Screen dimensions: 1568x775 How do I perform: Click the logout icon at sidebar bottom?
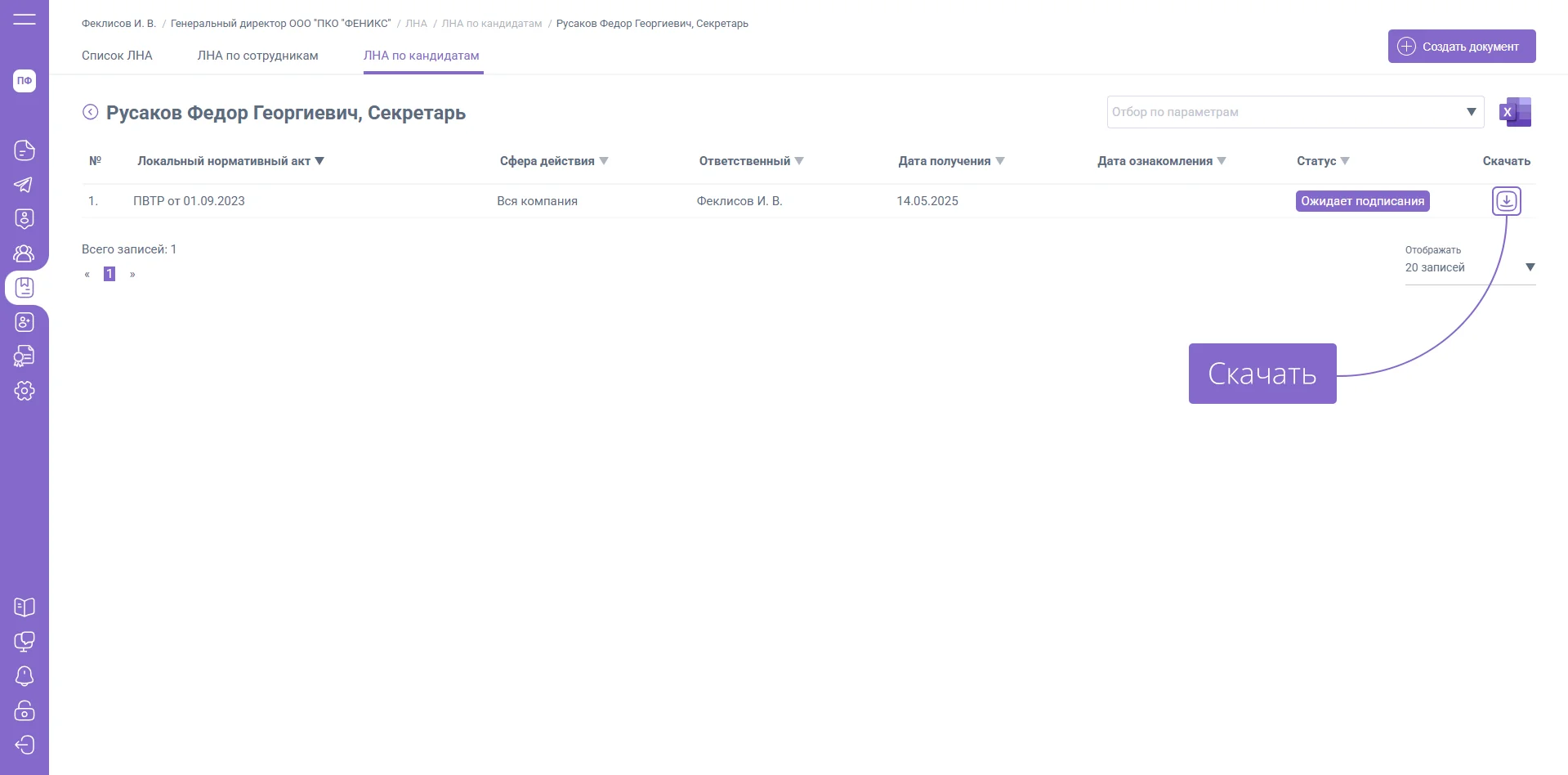pyautogui.click(x=25, y=745)
